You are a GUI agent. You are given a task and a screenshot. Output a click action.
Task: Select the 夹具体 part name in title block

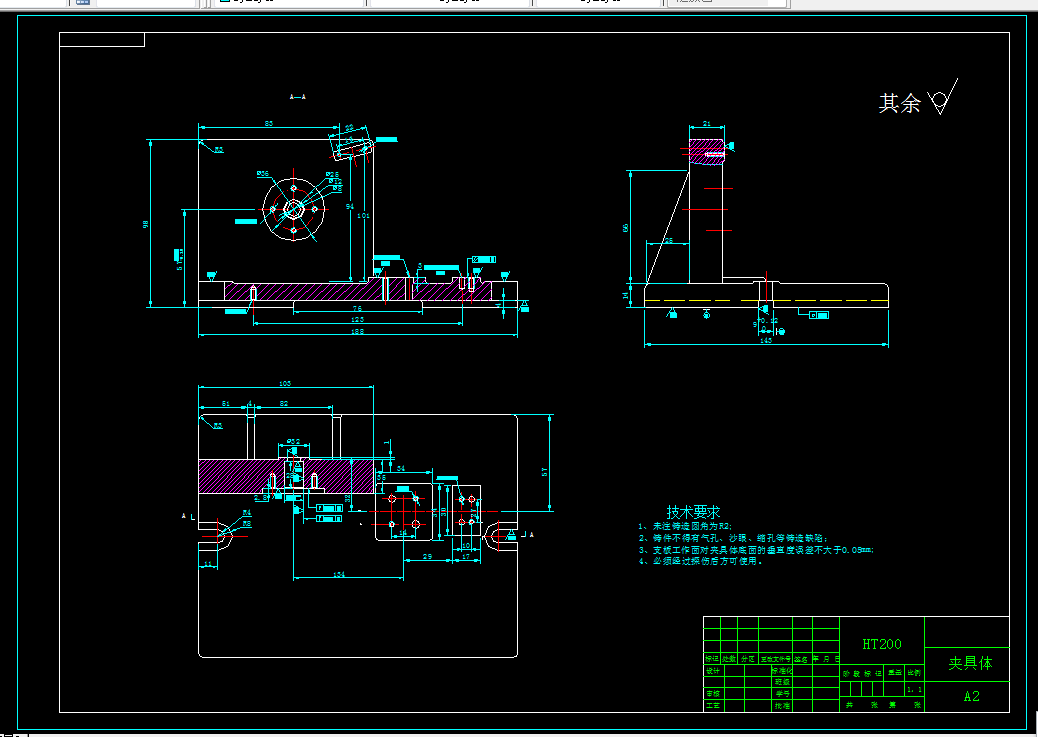[970, 663]
